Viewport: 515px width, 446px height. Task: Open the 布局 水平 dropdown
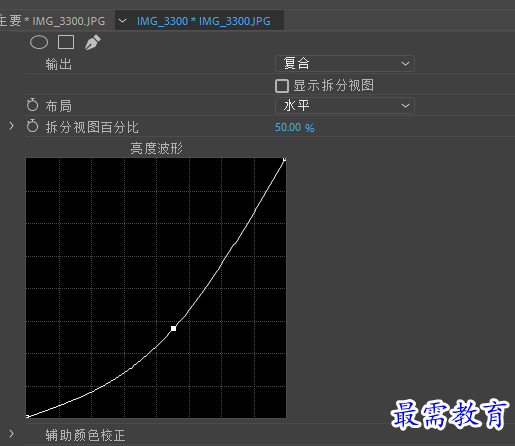pyautogui.click(x=345, y=105)
